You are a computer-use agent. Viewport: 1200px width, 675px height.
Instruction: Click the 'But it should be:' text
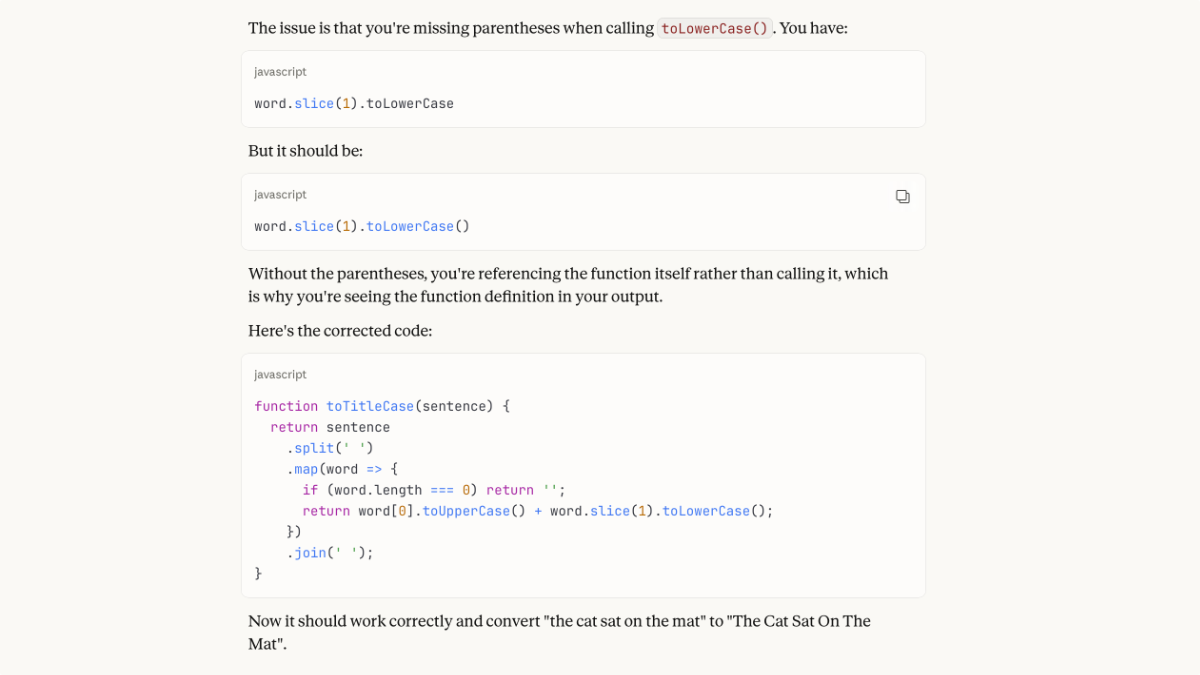point(305,151)
